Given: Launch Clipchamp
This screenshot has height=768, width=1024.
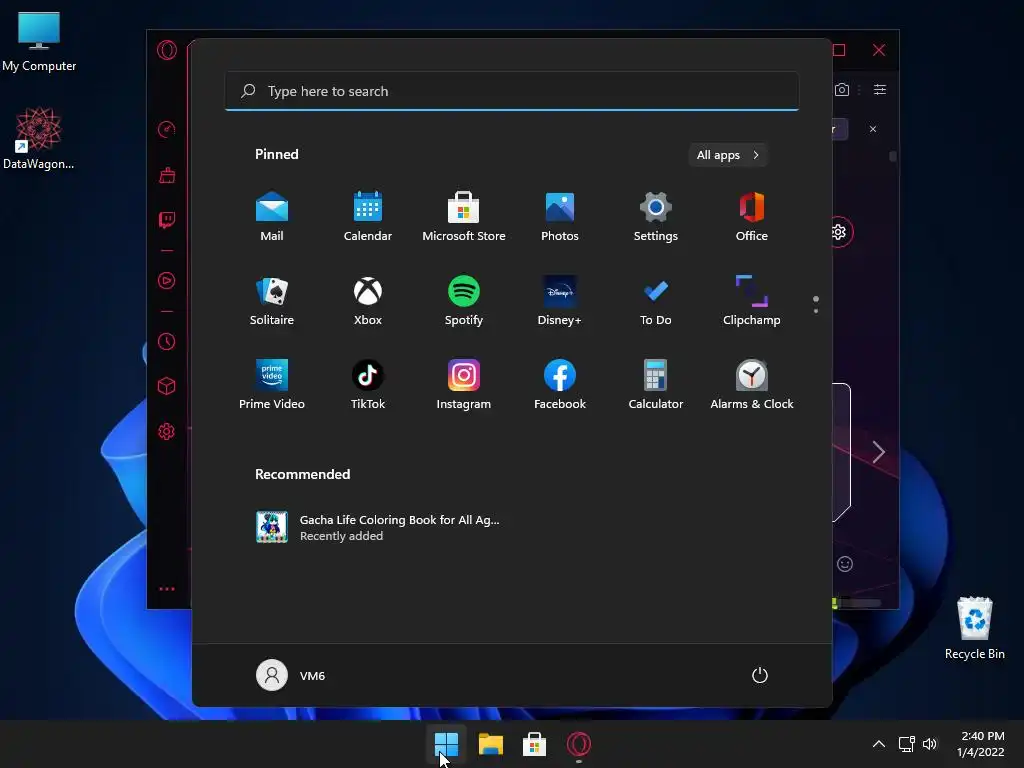Looking at the screenshot, I should pos(752,301).
